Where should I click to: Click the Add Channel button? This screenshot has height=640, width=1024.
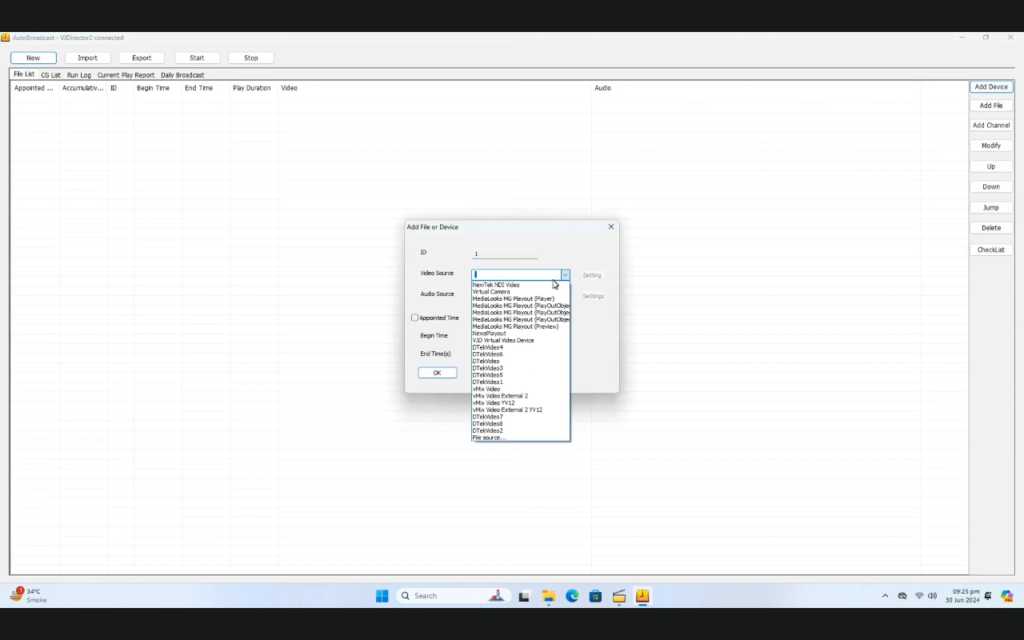(x=991, y=126)
